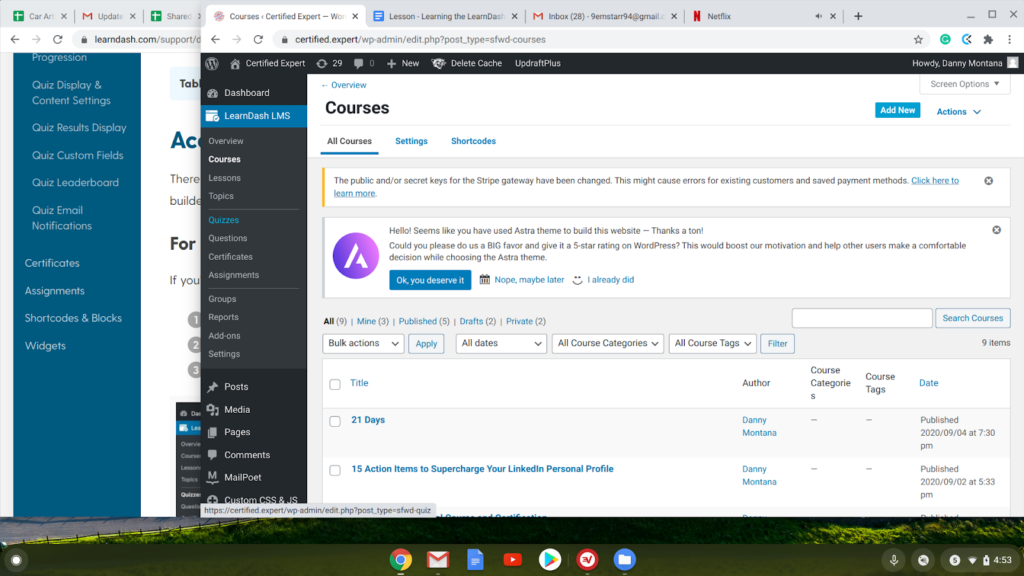Click Nope, maybe later link

(x=529, y=280)
